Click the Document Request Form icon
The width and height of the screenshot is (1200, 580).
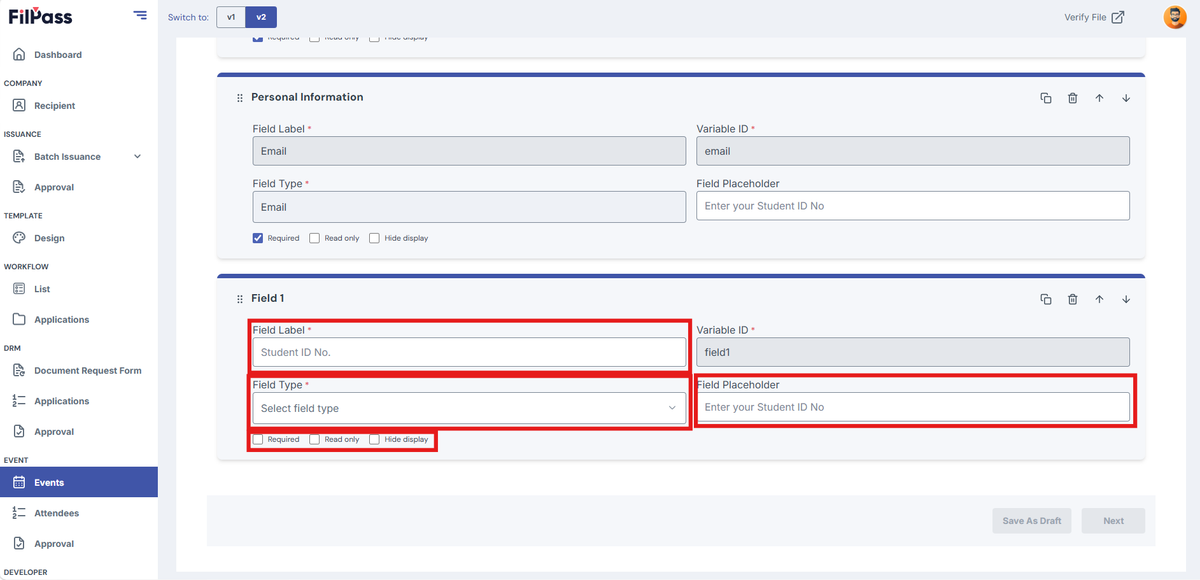(19, 370)
